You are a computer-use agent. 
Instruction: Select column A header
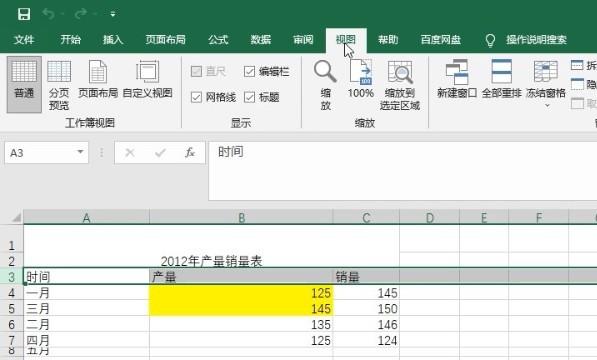coord(86,217)
